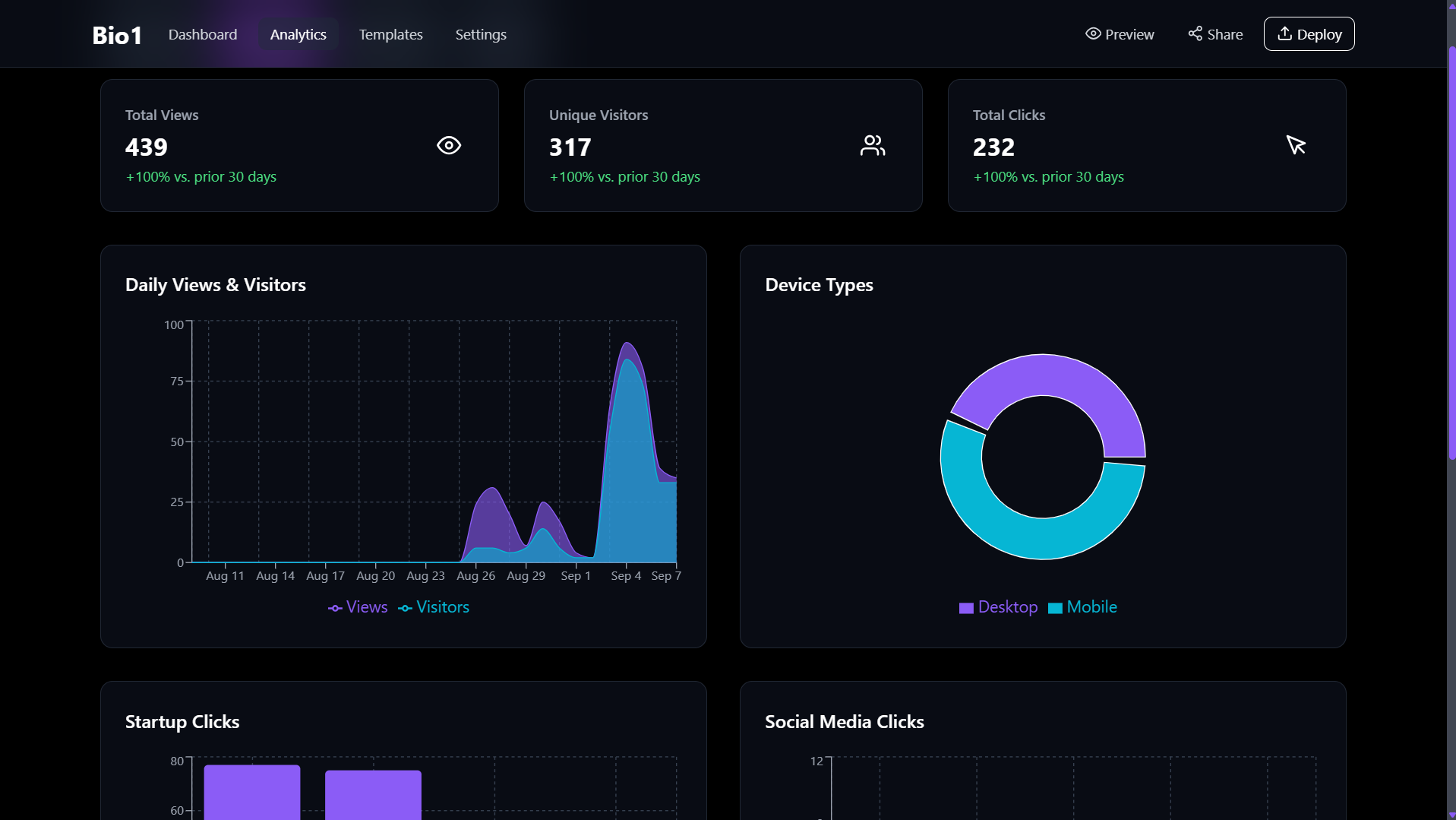
Task: Toggle the Desktop legend entry
Action: 998,607
